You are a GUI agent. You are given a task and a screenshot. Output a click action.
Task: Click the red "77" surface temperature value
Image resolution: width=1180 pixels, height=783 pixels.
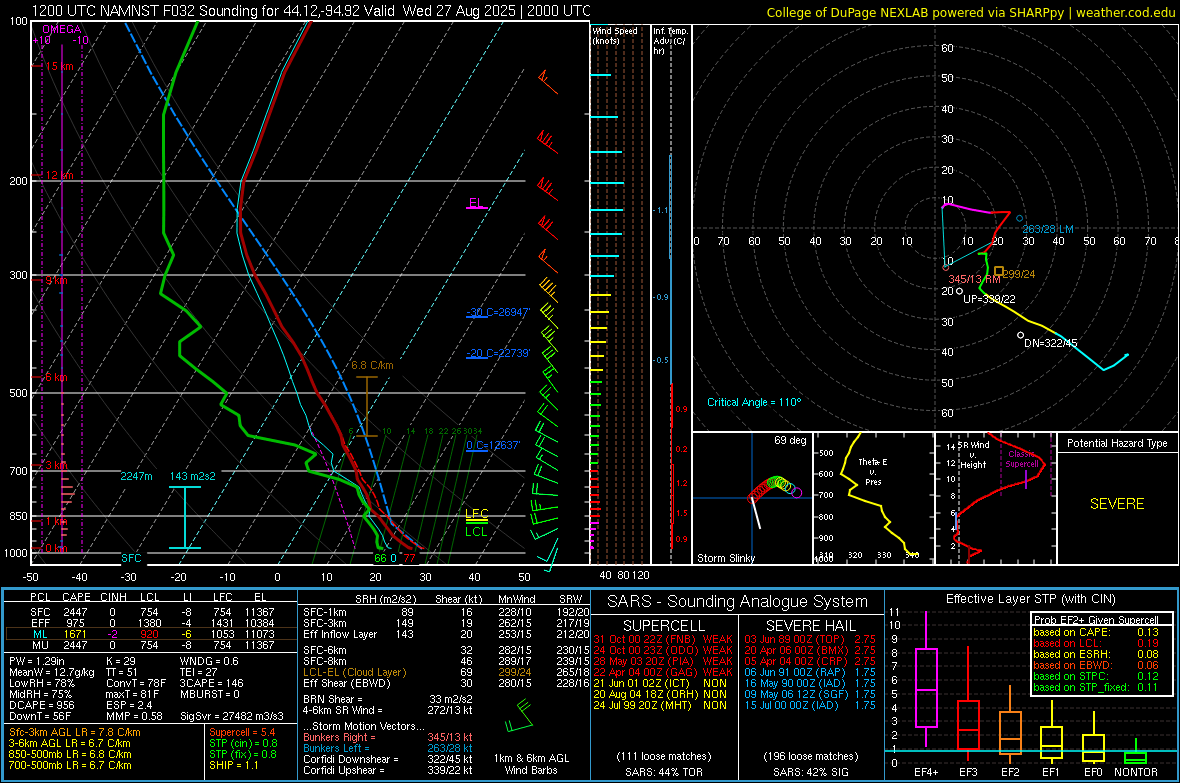tap(409, 558)
